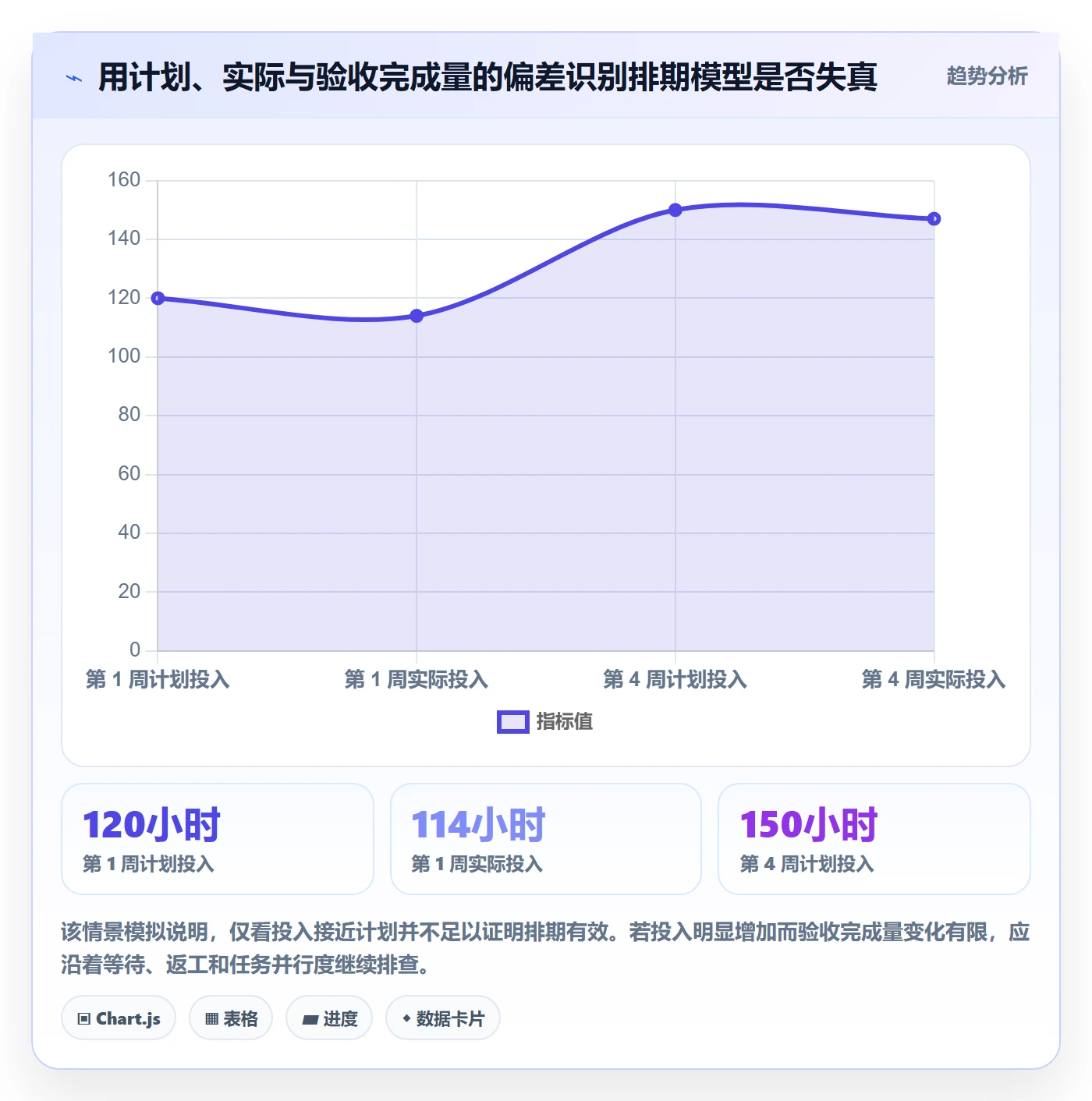The width and height of the screenshot is (1092, 1101).
Task: Click the lightning bolt icon beside the title
Action: (x=74, y=78)
